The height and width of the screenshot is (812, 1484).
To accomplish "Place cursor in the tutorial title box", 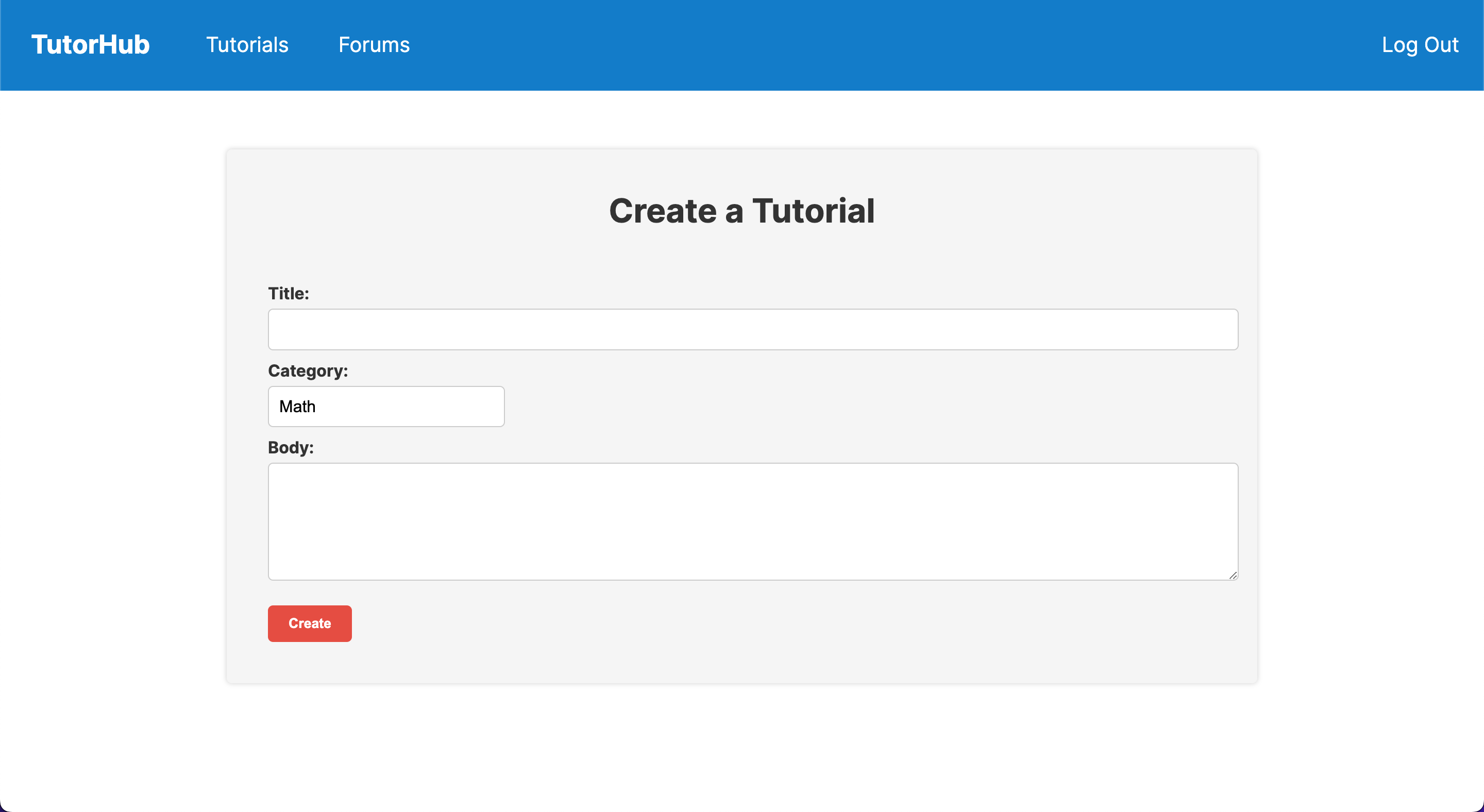I will point(752,329).
